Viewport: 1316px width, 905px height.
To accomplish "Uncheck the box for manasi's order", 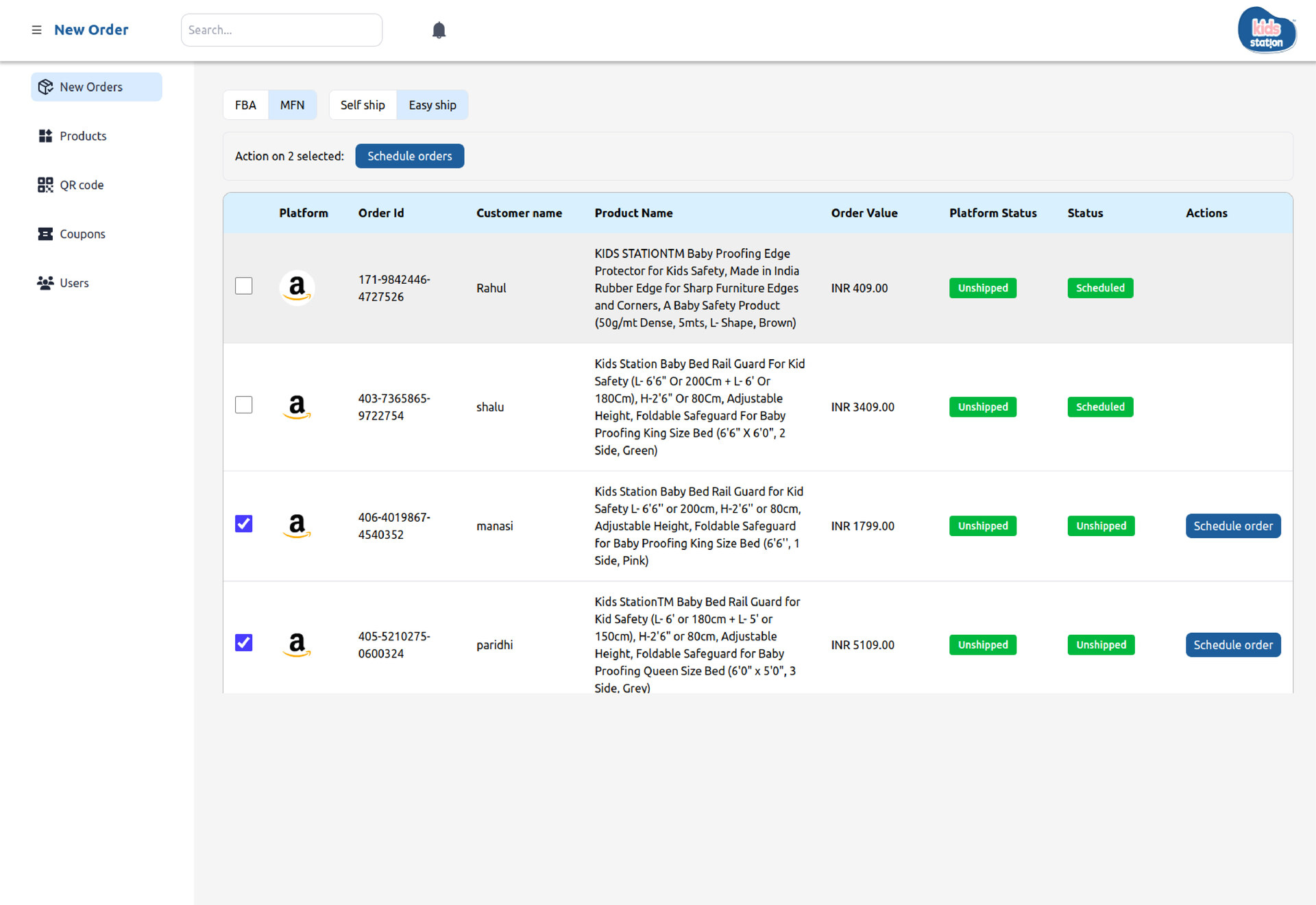I will click(244, 524).
